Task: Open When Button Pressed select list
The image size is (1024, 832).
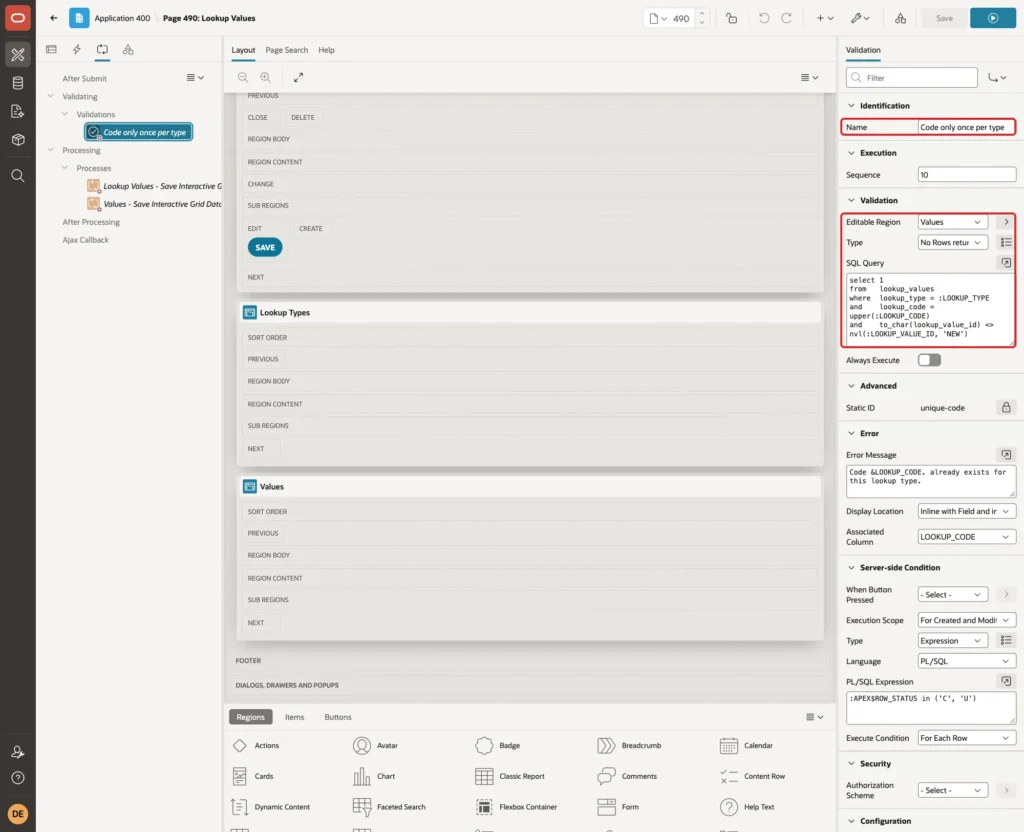Action: (952, 594)
